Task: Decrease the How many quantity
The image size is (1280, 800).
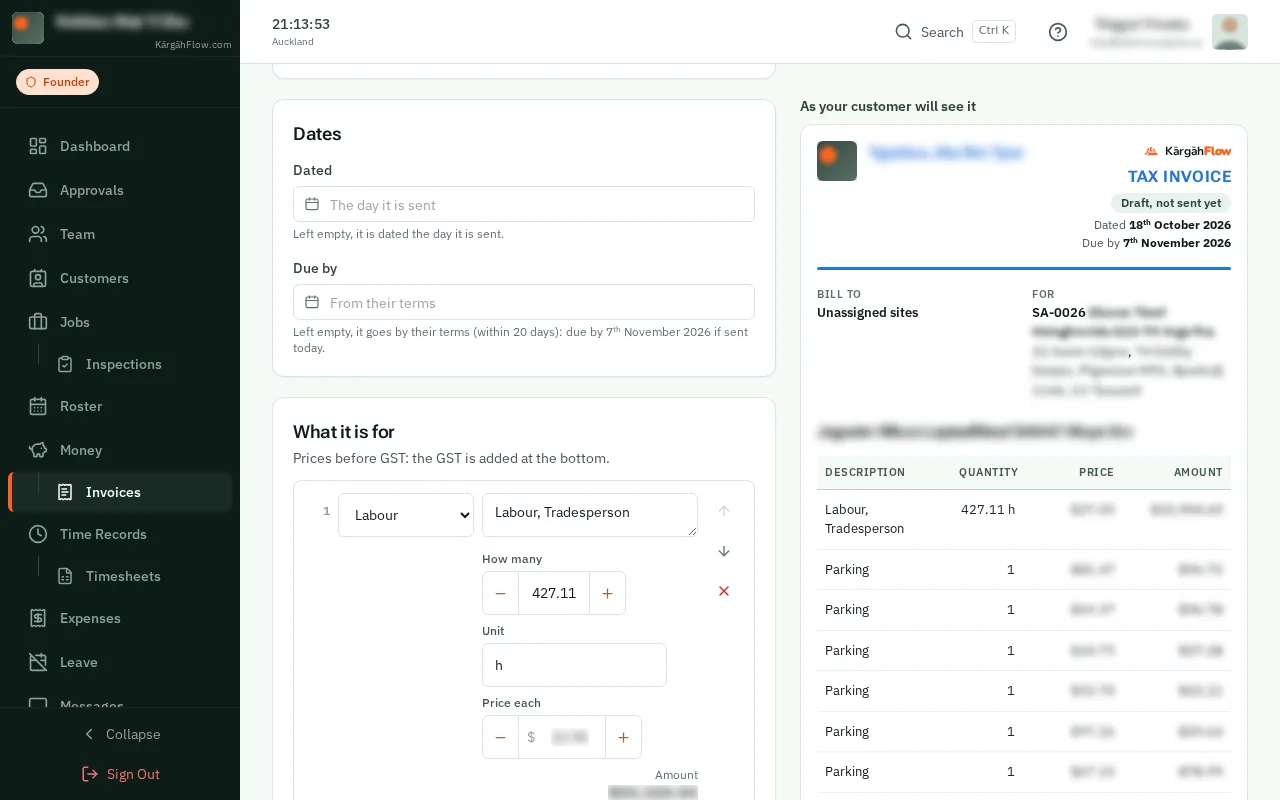Action: pos(500,593)
